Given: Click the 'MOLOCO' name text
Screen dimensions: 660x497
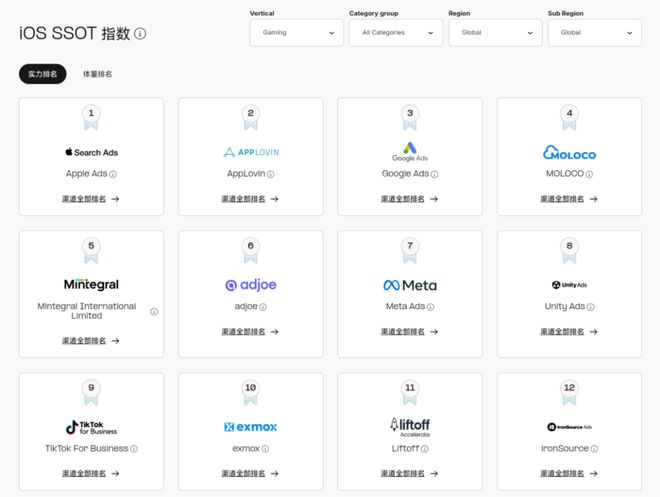Looking at the screenshot, I should click(x=565, y=174).
